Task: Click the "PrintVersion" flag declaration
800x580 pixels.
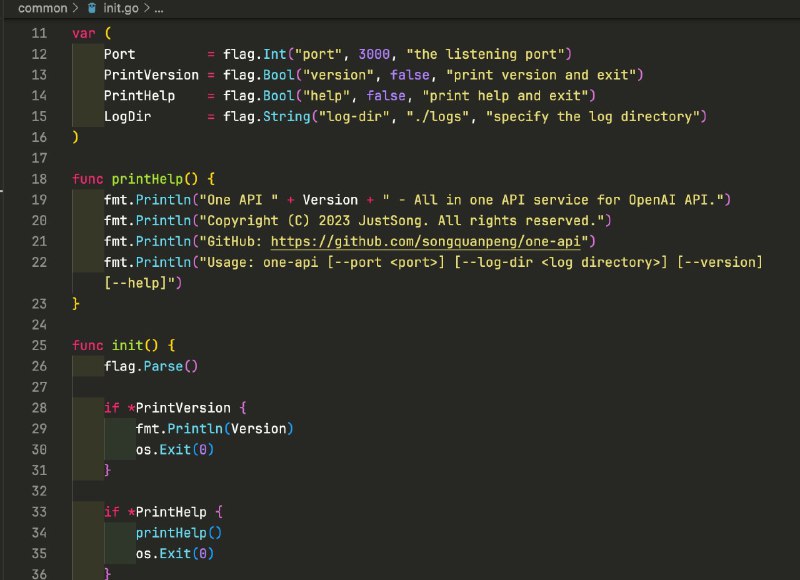Action: click(148, 74)
